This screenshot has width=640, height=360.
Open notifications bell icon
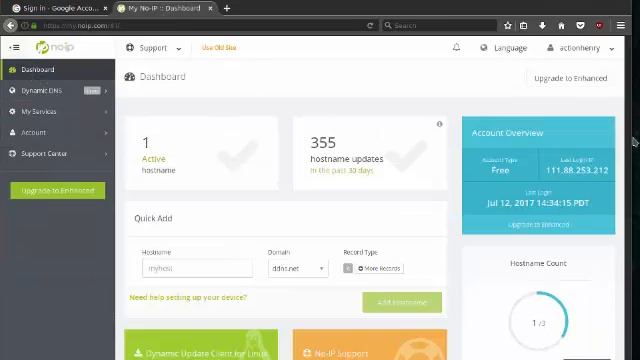(x=456, y=47)
